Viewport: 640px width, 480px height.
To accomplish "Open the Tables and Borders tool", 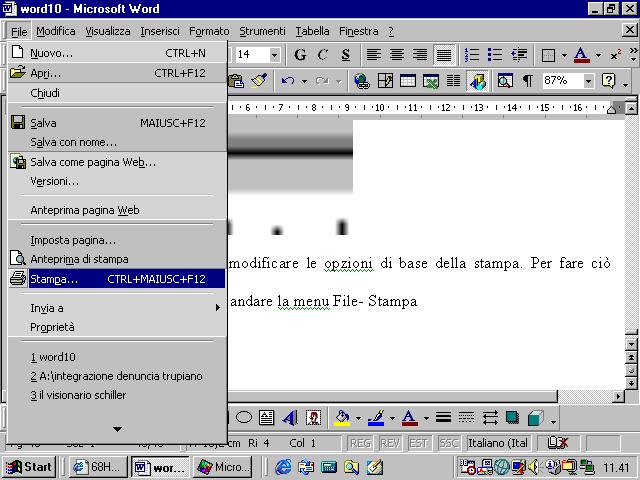I will pos(385,81).
